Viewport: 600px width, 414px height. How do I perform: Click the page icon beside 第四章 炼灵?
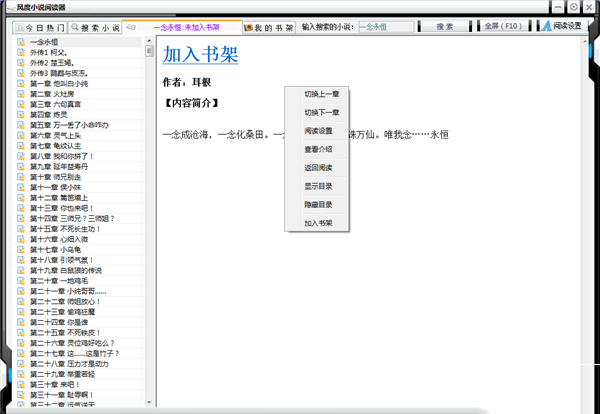pyautogui.click(x=21, y=114)
